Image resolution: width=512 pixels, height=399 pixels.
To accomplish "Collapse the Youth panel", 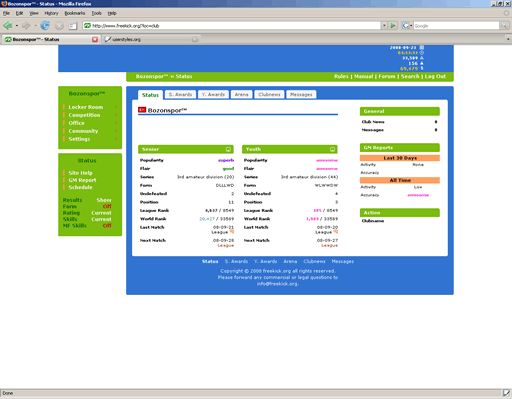I will pyautogui.click(x=332, y=149).
